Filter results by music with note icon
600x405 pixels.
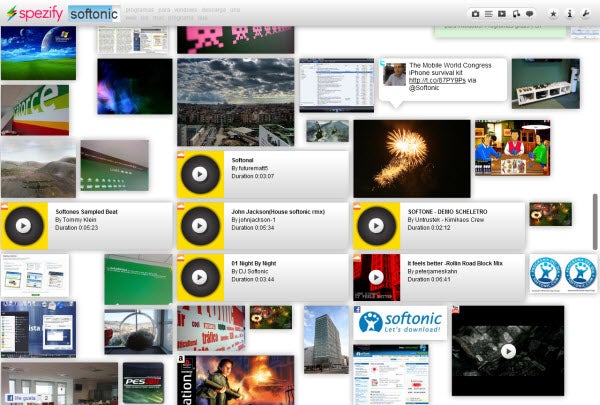pos(516,14)
